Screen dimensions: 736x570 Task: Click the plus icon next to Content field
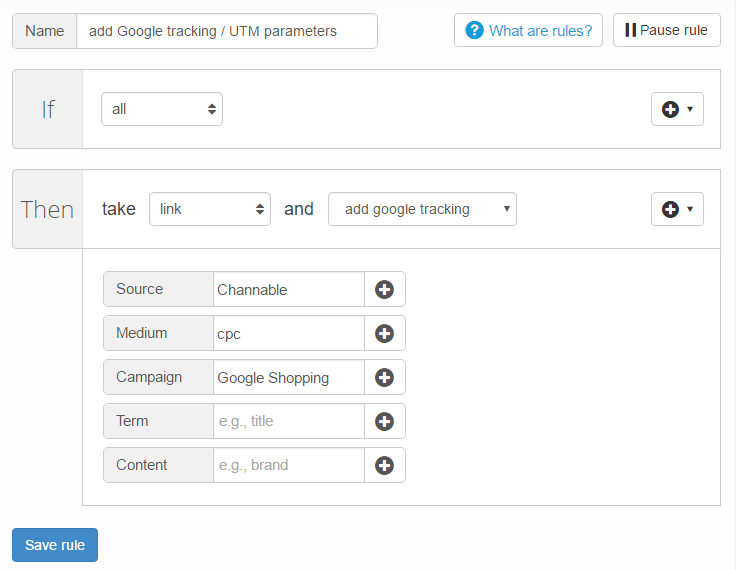(384, 465)
